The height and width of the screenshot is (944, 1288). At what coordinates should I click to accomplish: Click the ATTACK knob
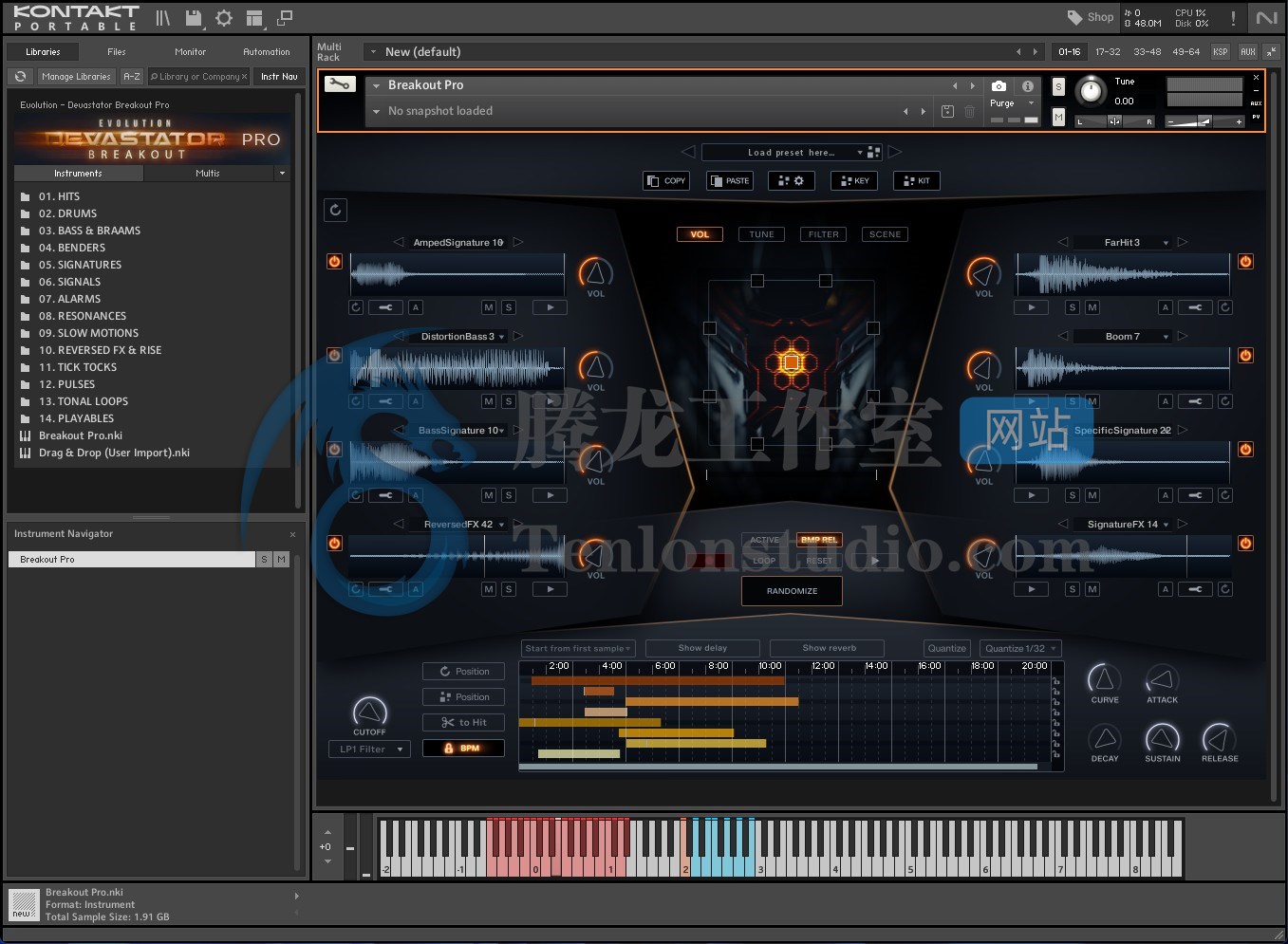tap(1162, 679)
